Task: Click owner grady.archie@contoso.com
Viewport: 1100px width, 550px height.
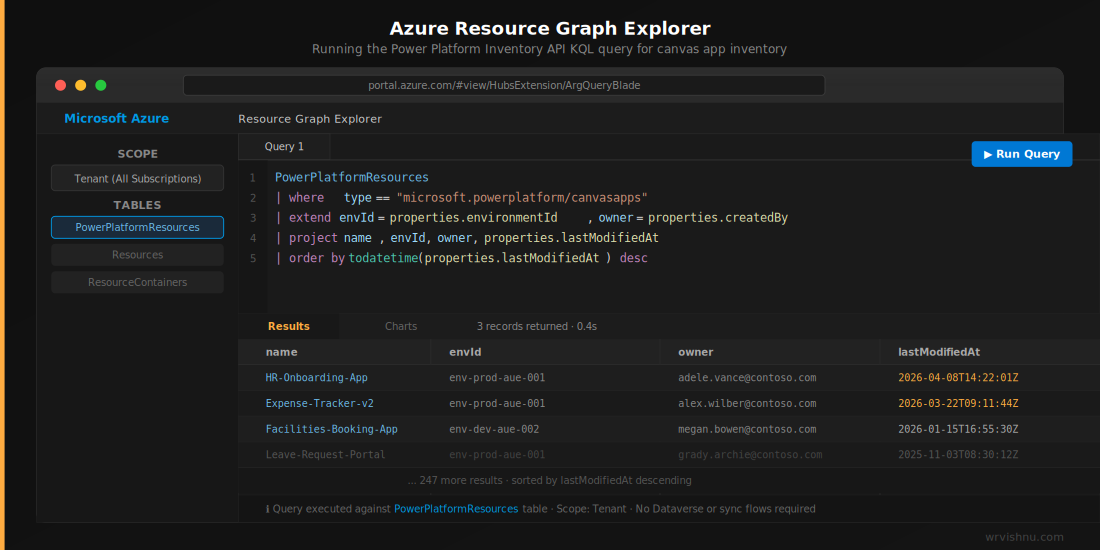Action: pyautogui.click(x=750, y=455)
